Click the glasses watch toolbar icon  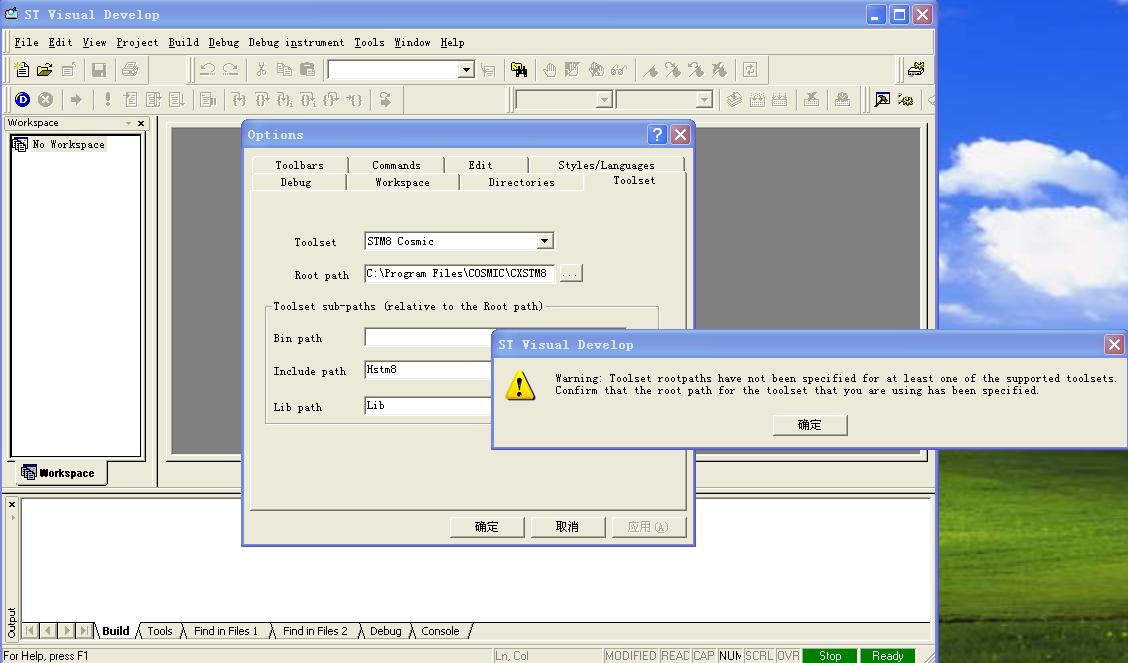619,70
